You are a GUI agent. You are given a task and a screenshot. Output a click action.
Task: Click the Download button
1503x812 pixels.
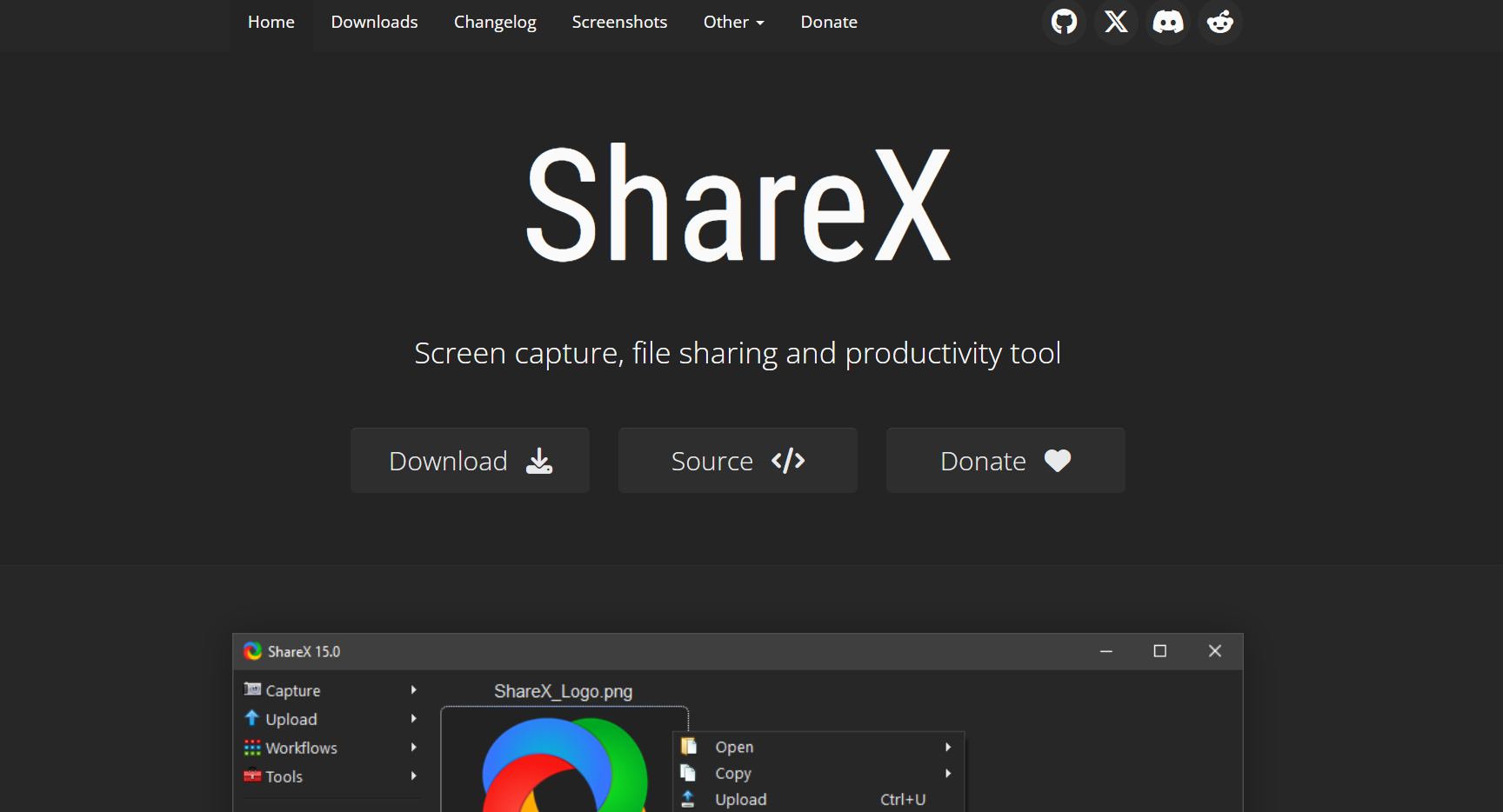(470, 460)
